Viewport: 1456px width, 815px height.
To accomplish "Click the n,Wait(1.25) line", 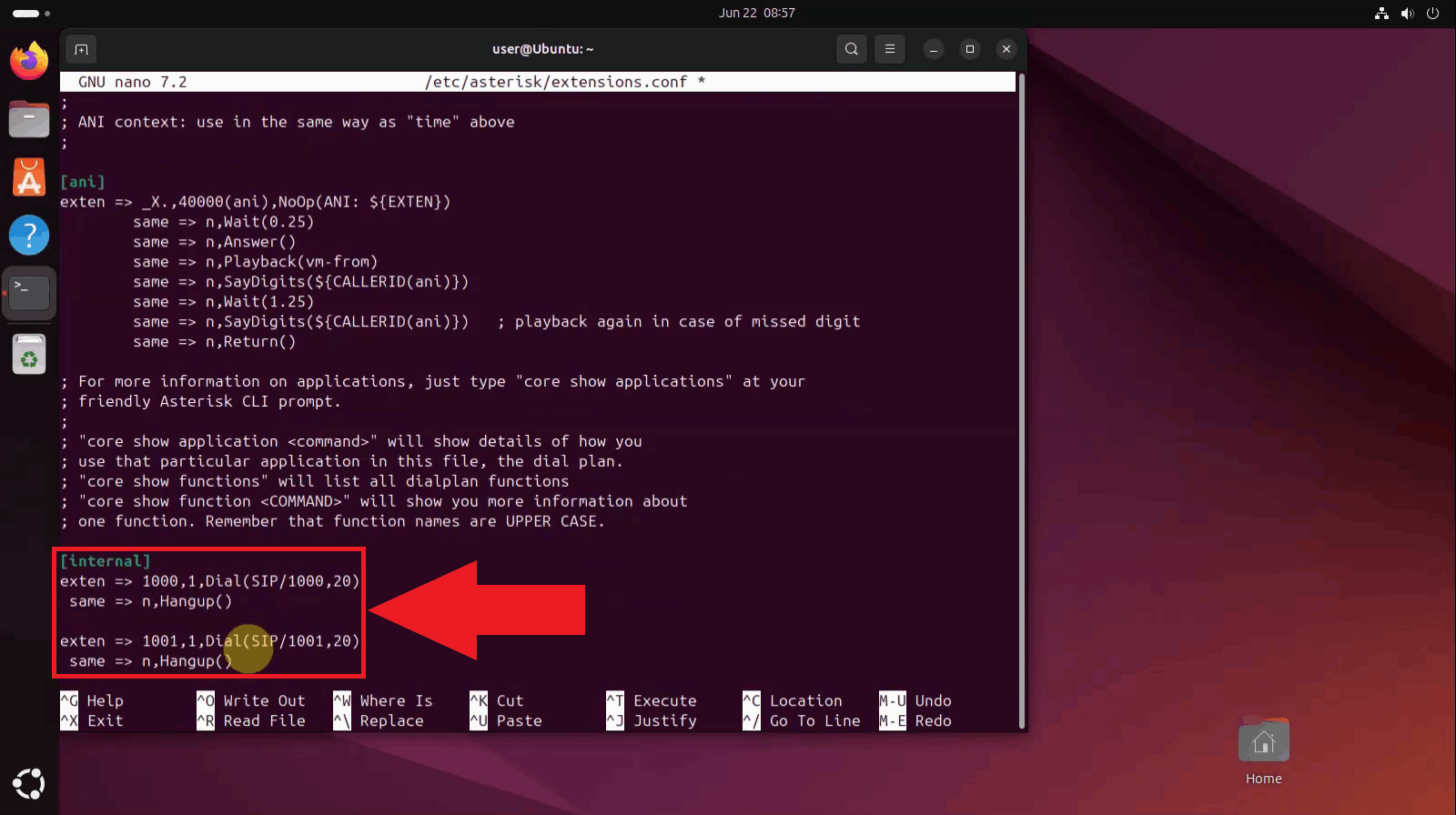I will coord(223,302).
